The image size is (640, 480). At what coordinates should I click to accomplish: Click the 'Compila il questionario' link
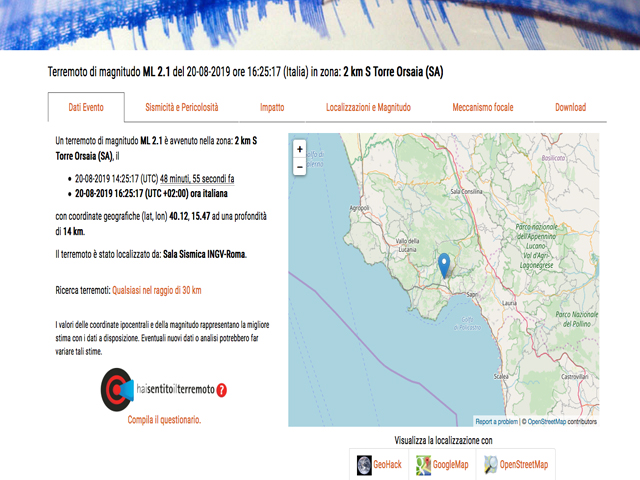pyautogui.click(x=164, y=419)
